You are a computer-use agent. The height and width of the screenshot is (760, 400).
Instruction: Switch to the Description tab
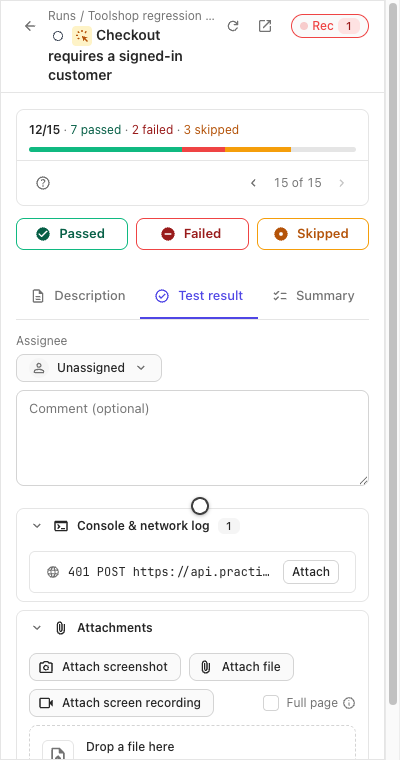(79, 296)
